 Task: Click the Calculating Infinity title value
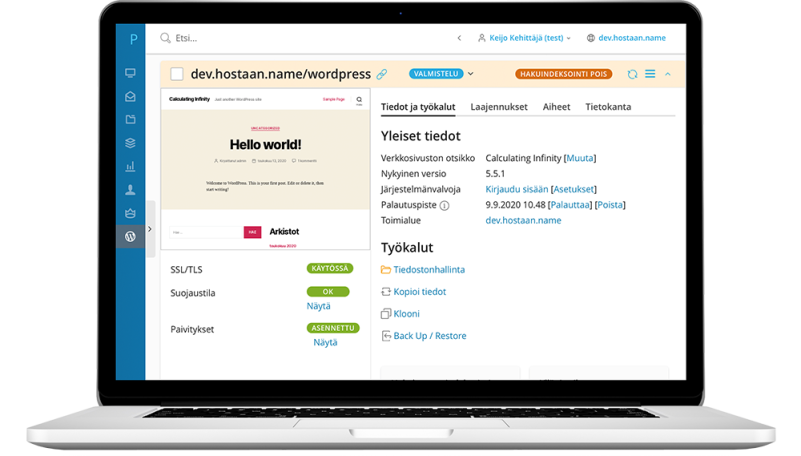coord(523,158)
